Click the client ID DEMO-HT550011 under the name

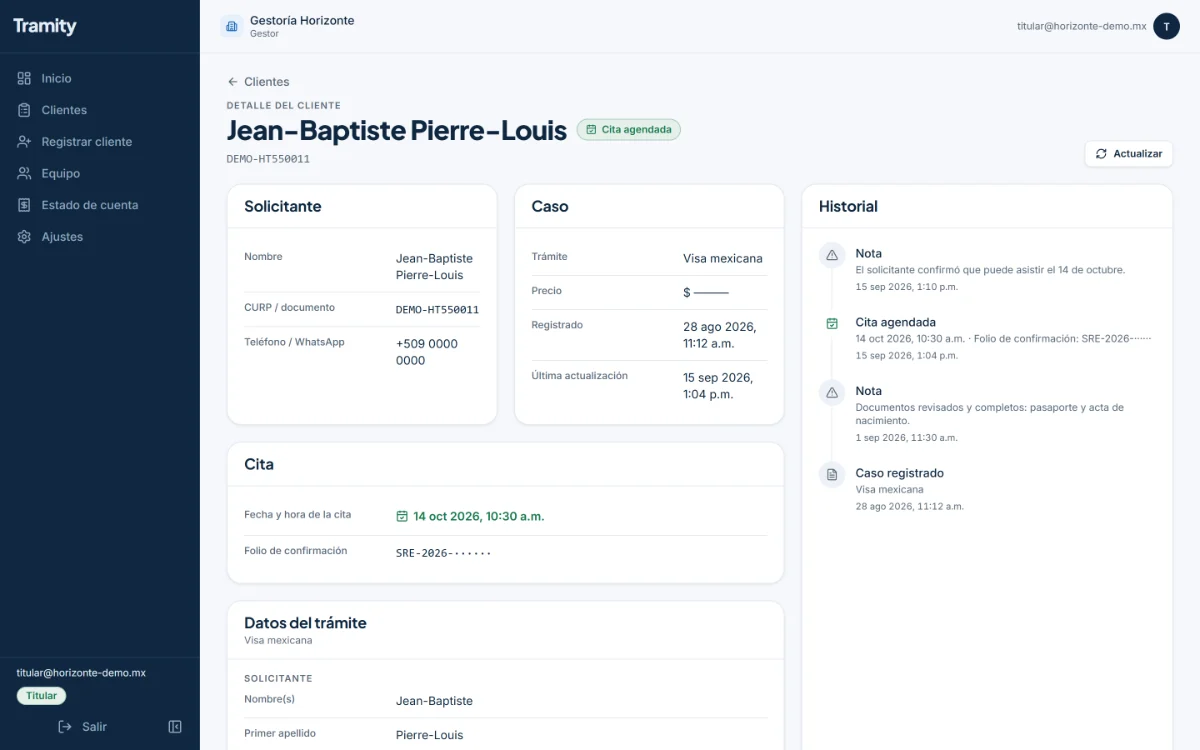coord(268,159)
